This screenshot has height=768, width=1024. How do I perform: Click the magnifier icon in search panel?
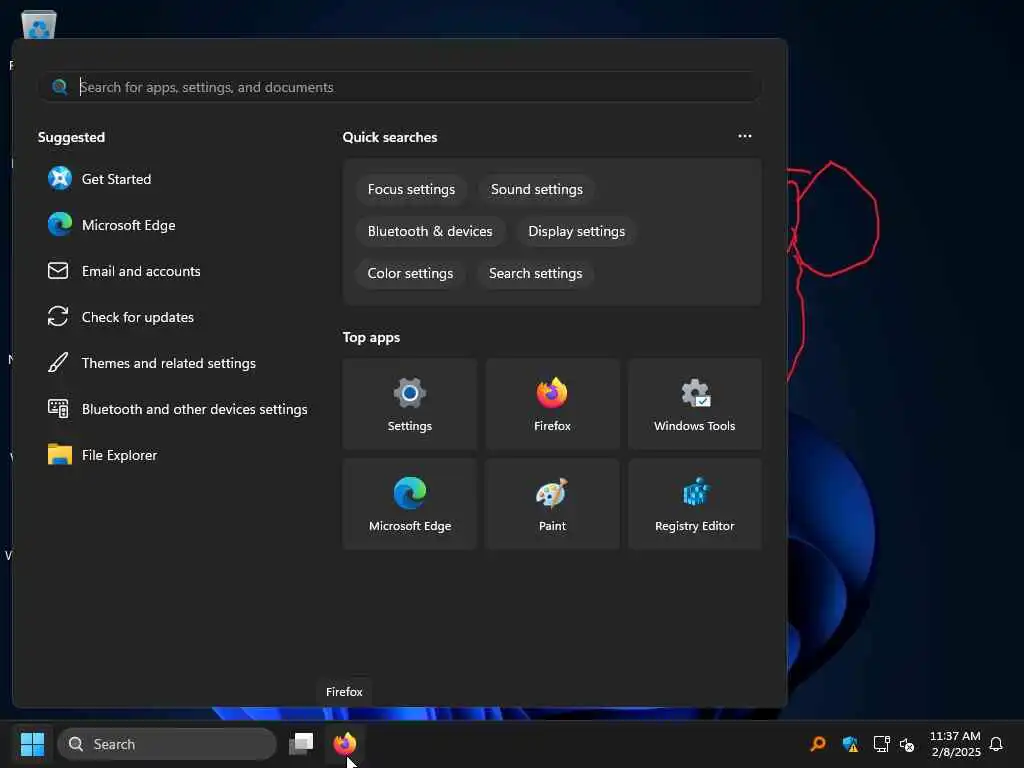(x=59, y=87)
